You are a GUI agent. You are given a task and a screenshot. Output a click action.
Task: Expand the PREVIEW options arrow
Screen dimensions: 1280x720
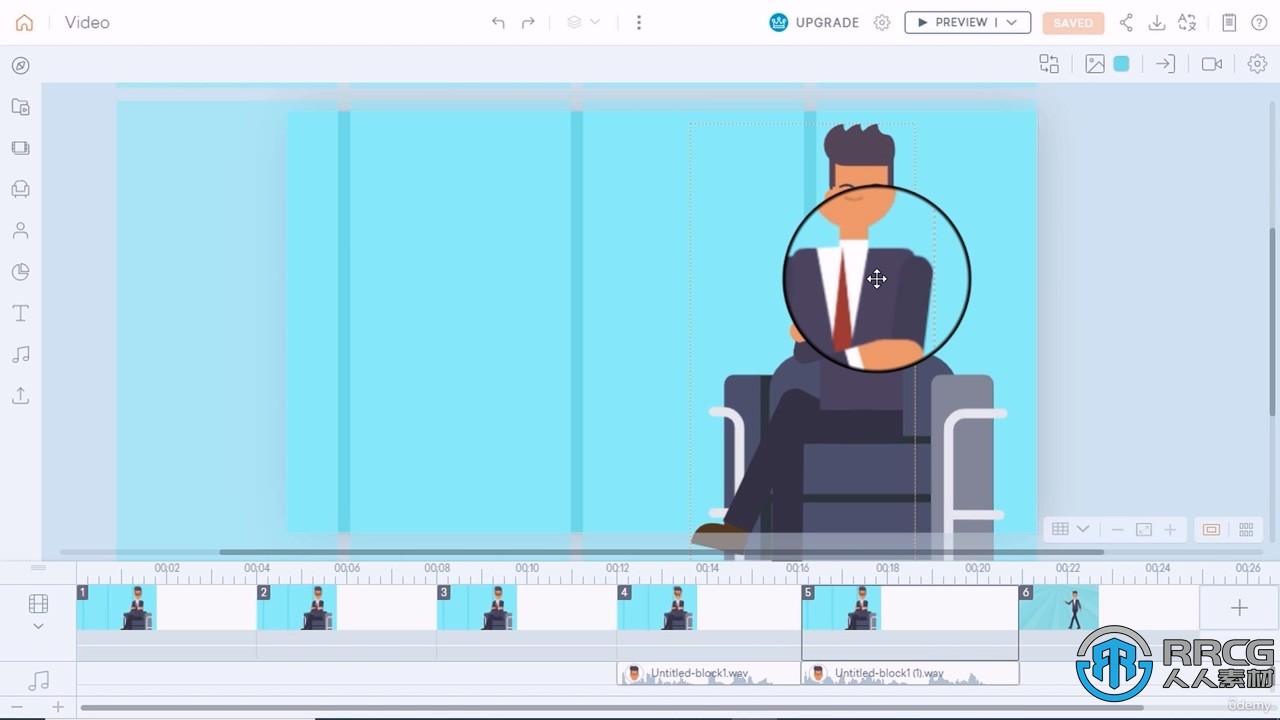(1013, 22)
